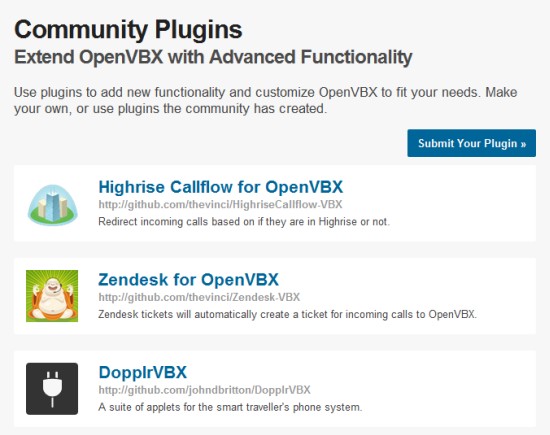The height and width of the screenshot is (435, 550).
Task: Select the Zendesk tickets description text
Action: 287,314
